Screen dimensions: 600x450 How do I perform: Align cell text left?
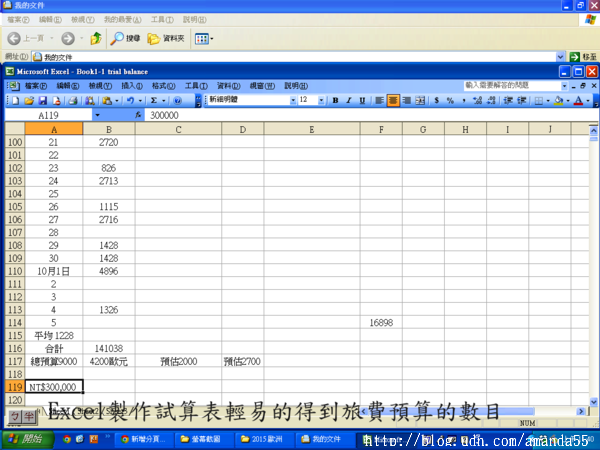tap(379, 101)
